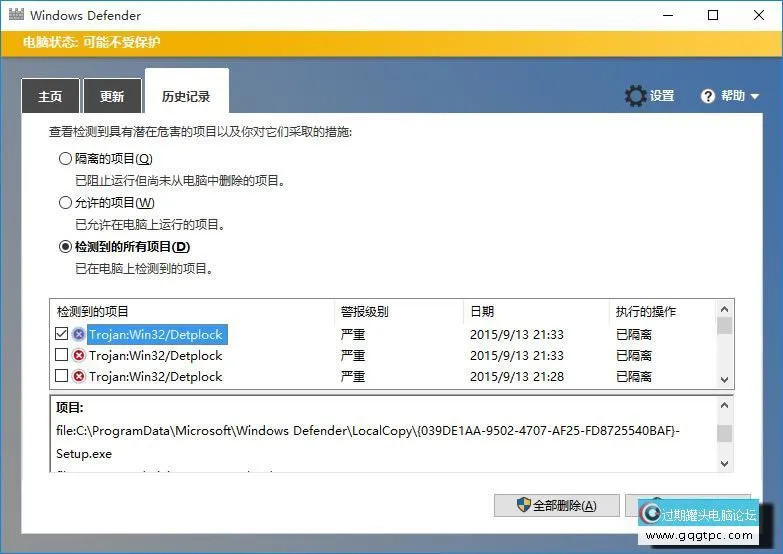Click the threat list scrollbar thumb
Screen dimensions: 783x554
click(x=725, y=326)
